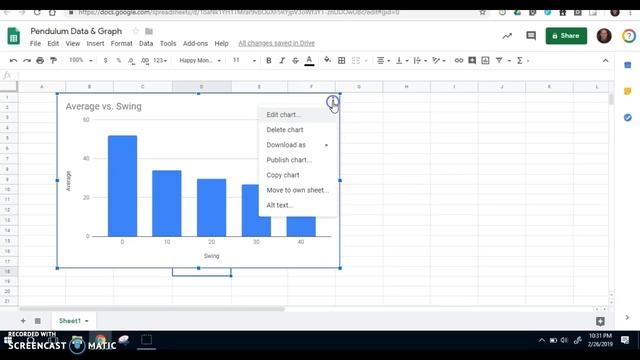Insert a comment via toolbar icon
Viewport: 640px width, 360px height.
coord(472,60)
